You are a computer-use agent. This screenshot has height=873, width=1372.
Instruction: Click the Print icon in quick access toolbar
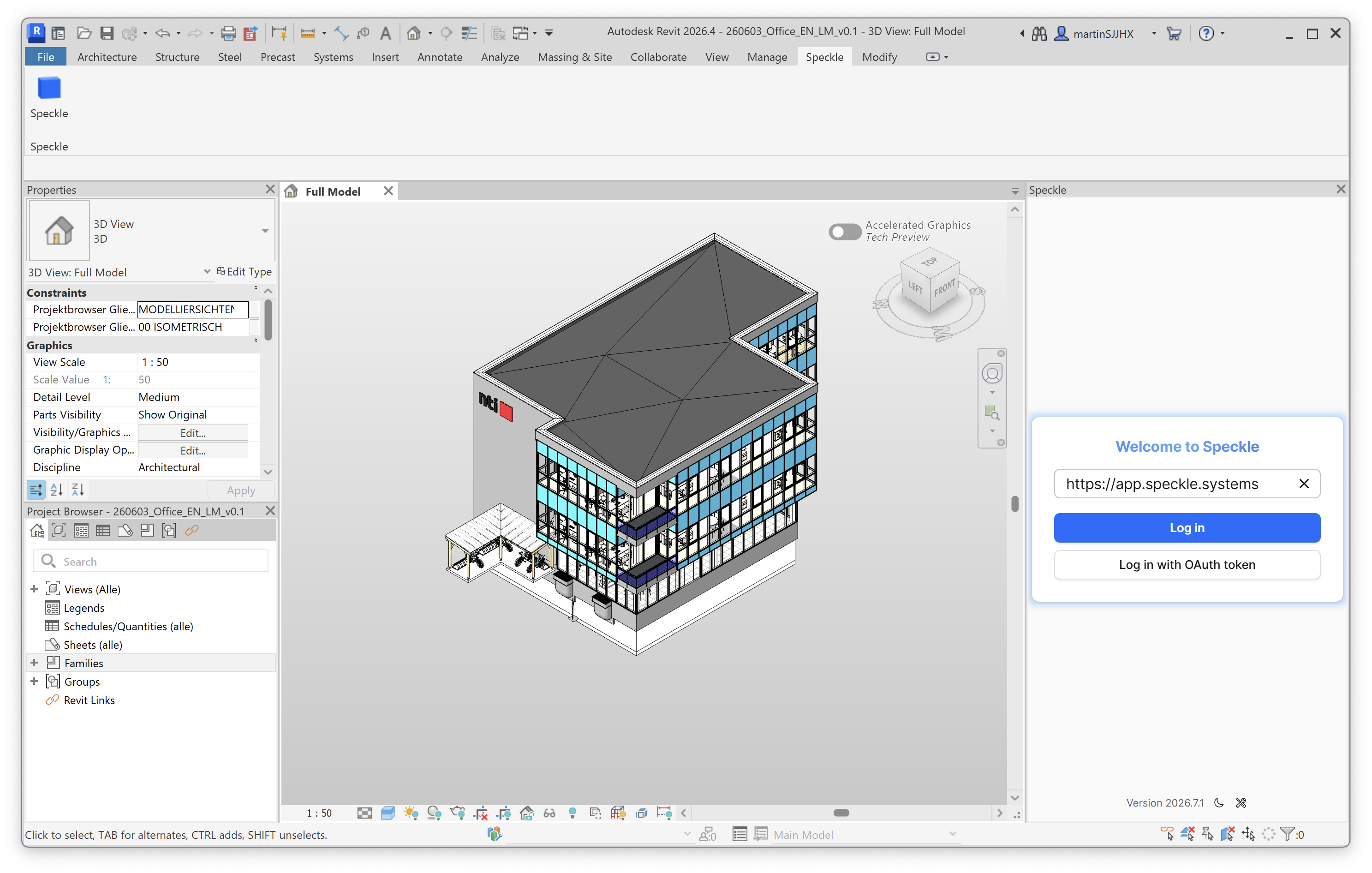[228, 33]
